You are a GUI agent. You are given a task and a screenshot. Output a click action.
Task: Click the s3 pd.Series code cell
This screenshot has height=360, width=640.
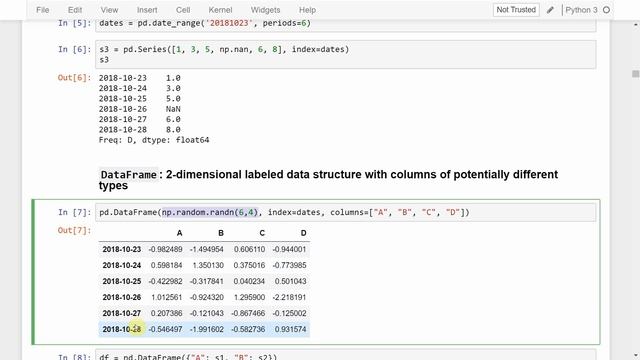(x=345, y=54)
